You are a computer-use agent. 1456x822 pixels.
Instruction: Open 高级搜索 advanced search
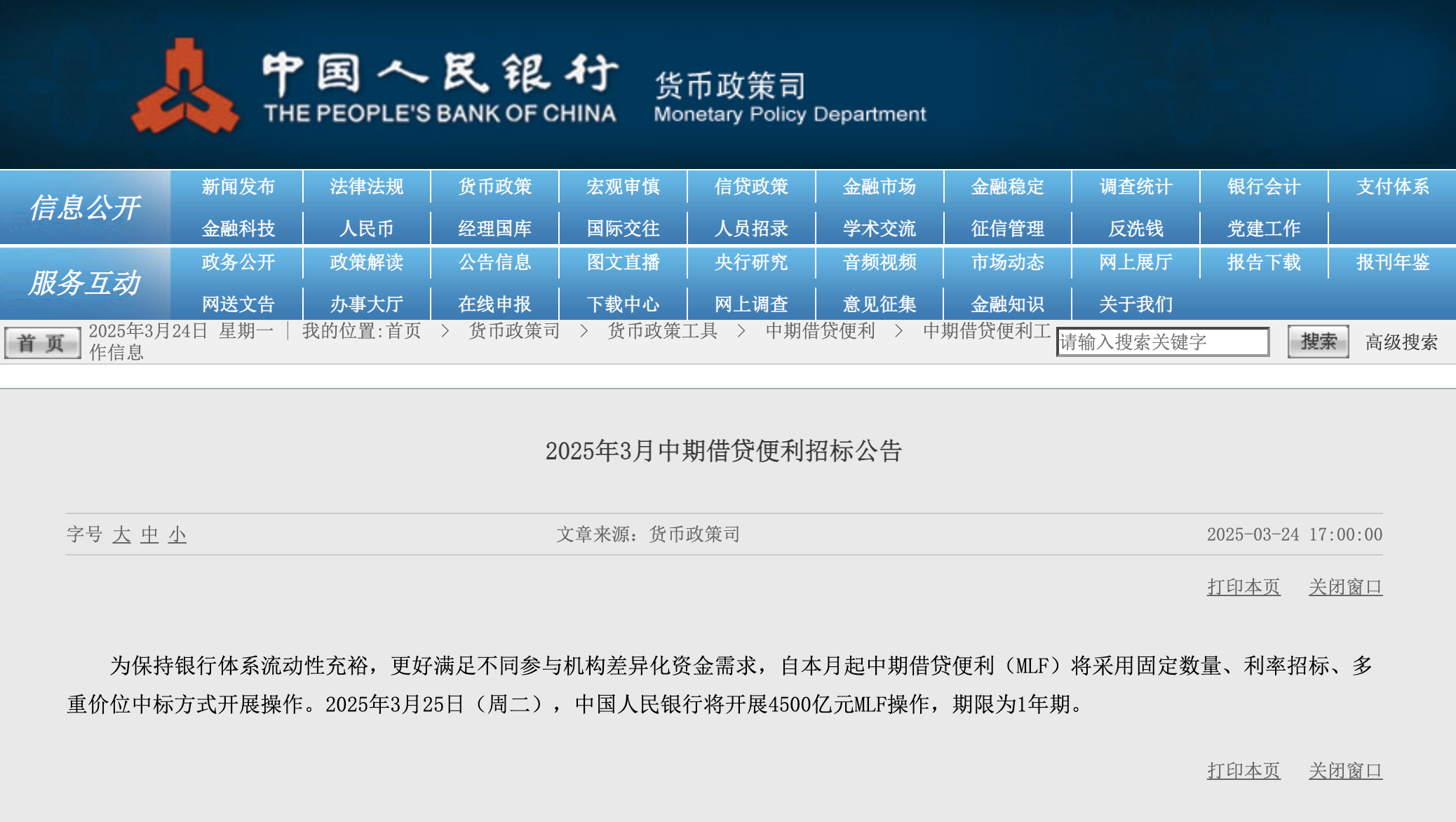1401,342
